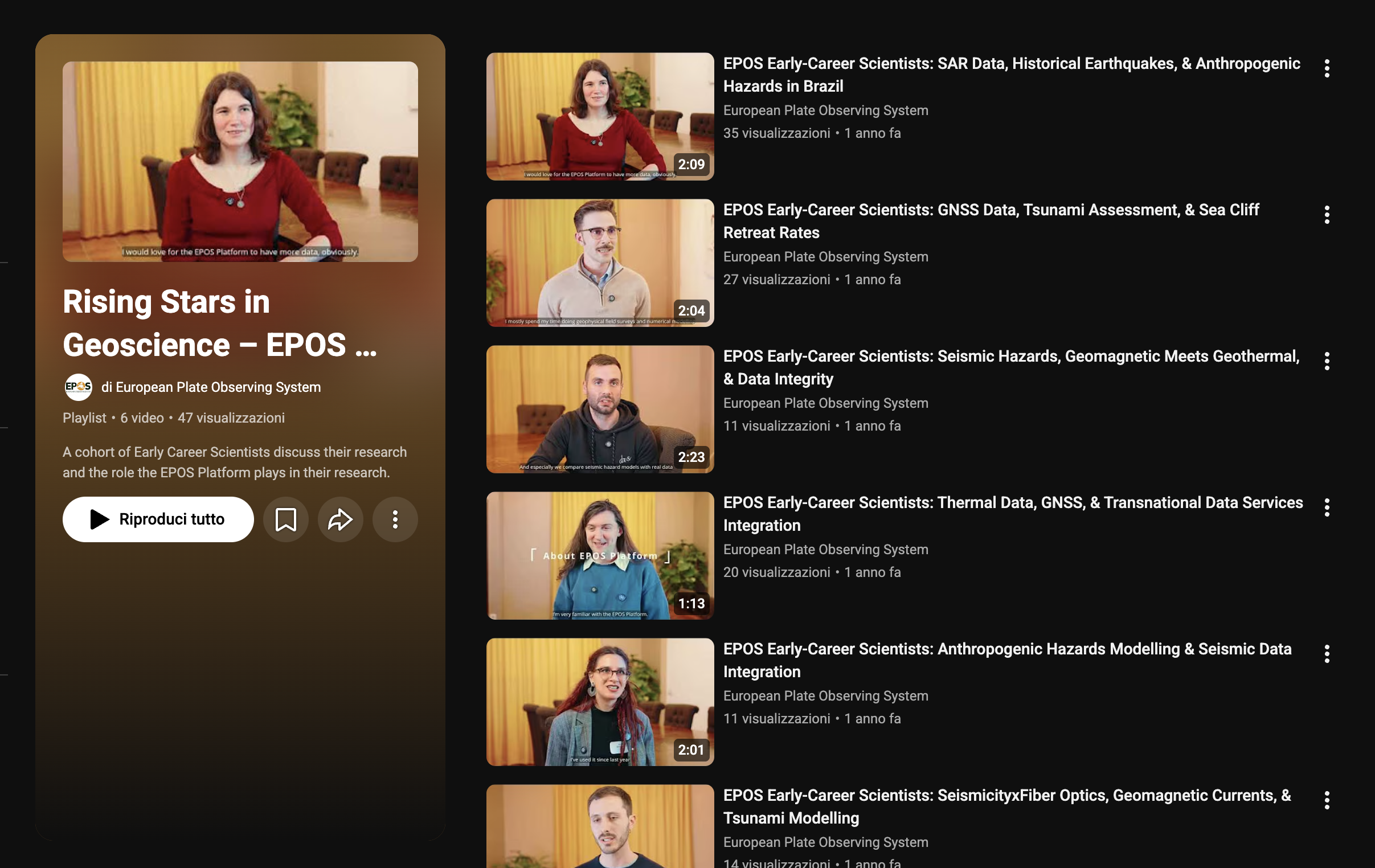Play the 1:13 Thermal Data video thumbnail
The image size is (1375, 868).
coord(600,555)
